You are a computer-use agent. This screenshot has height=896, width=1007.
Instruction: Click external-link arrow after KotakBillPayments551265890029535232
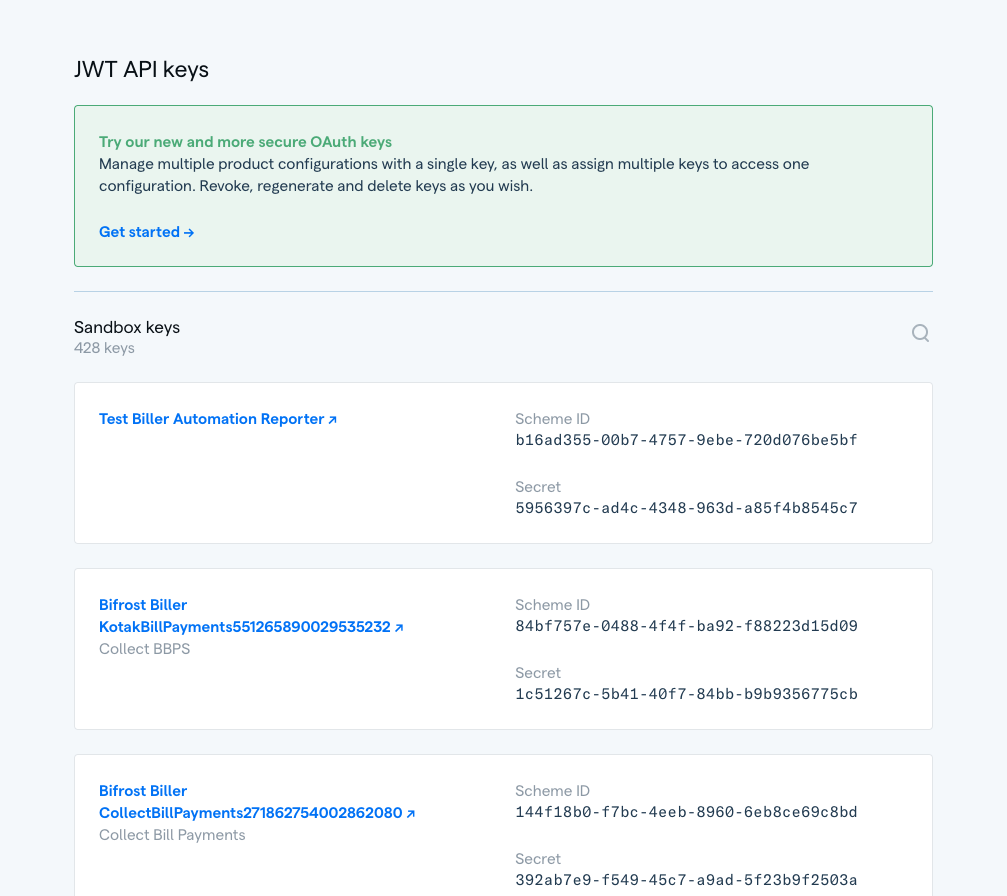(399, 628)
